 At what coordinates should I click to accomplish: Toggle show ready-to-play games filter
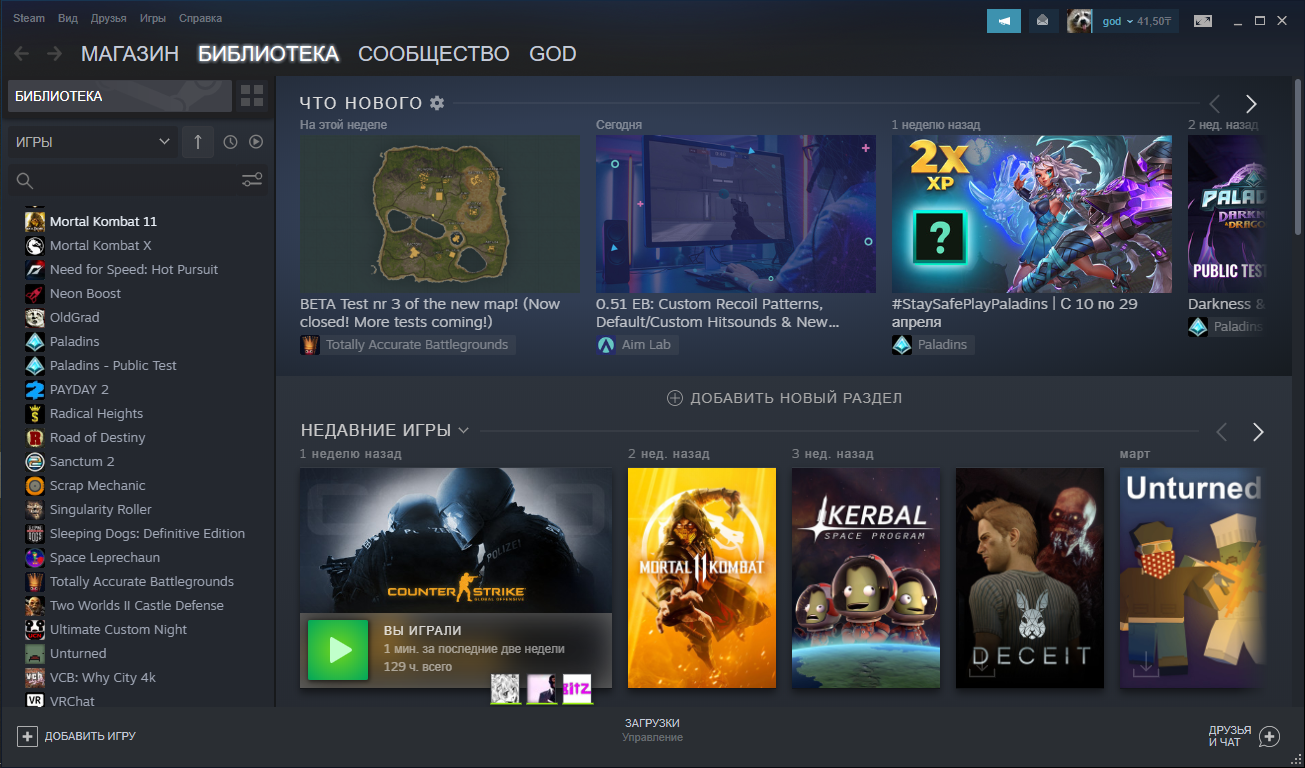(256, 142)
